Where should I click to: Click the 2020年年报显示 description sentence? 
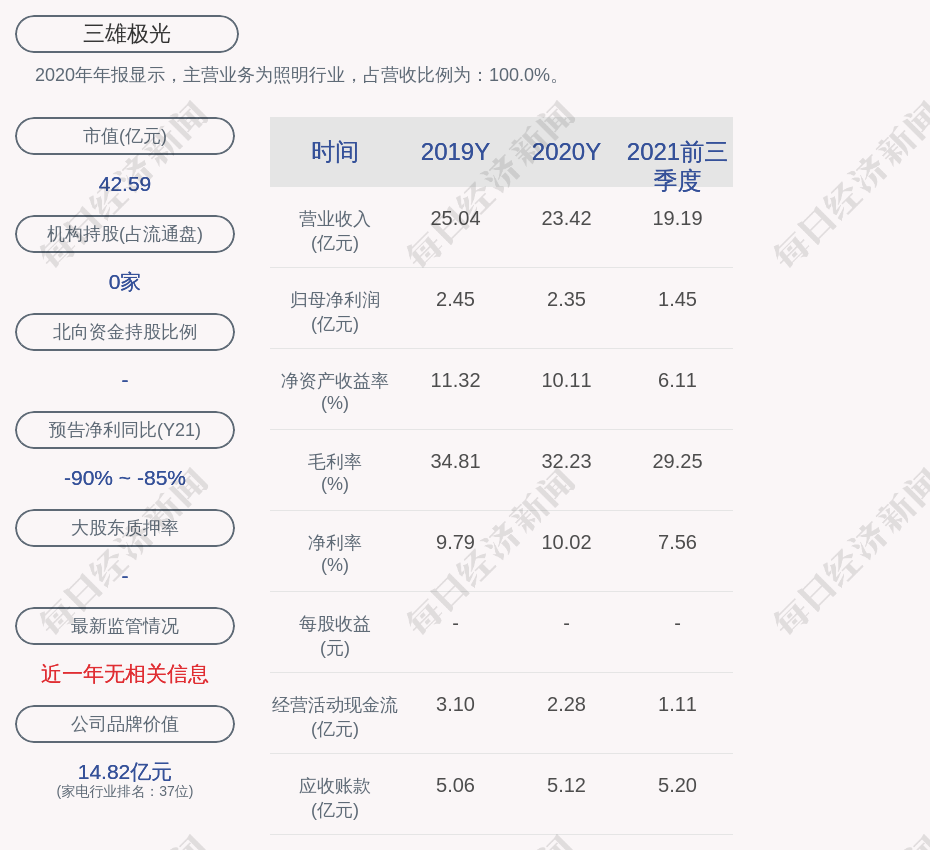pyautogui.click(x=297, y=75)
